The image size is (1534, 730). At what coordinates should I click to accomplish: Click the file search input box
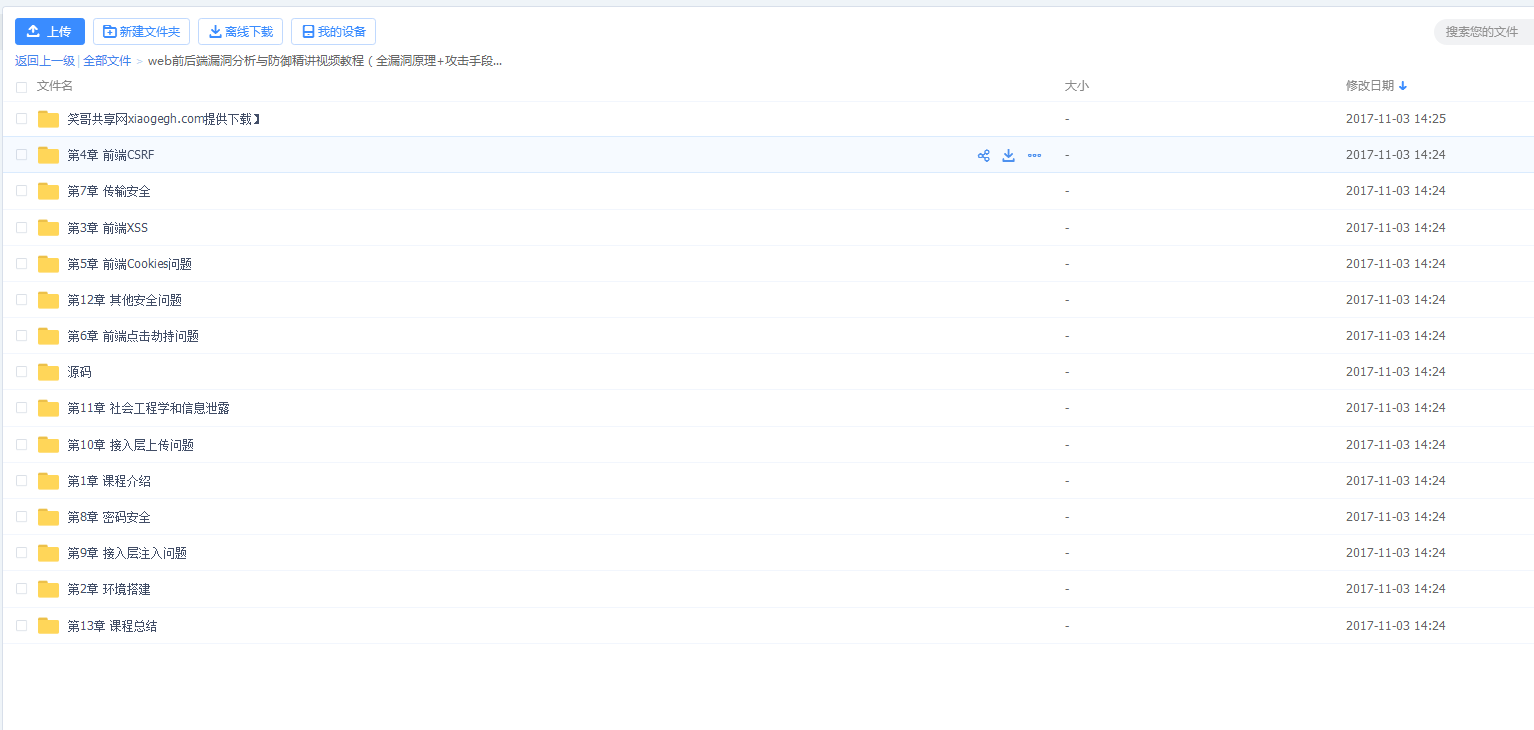(1485, 32)
